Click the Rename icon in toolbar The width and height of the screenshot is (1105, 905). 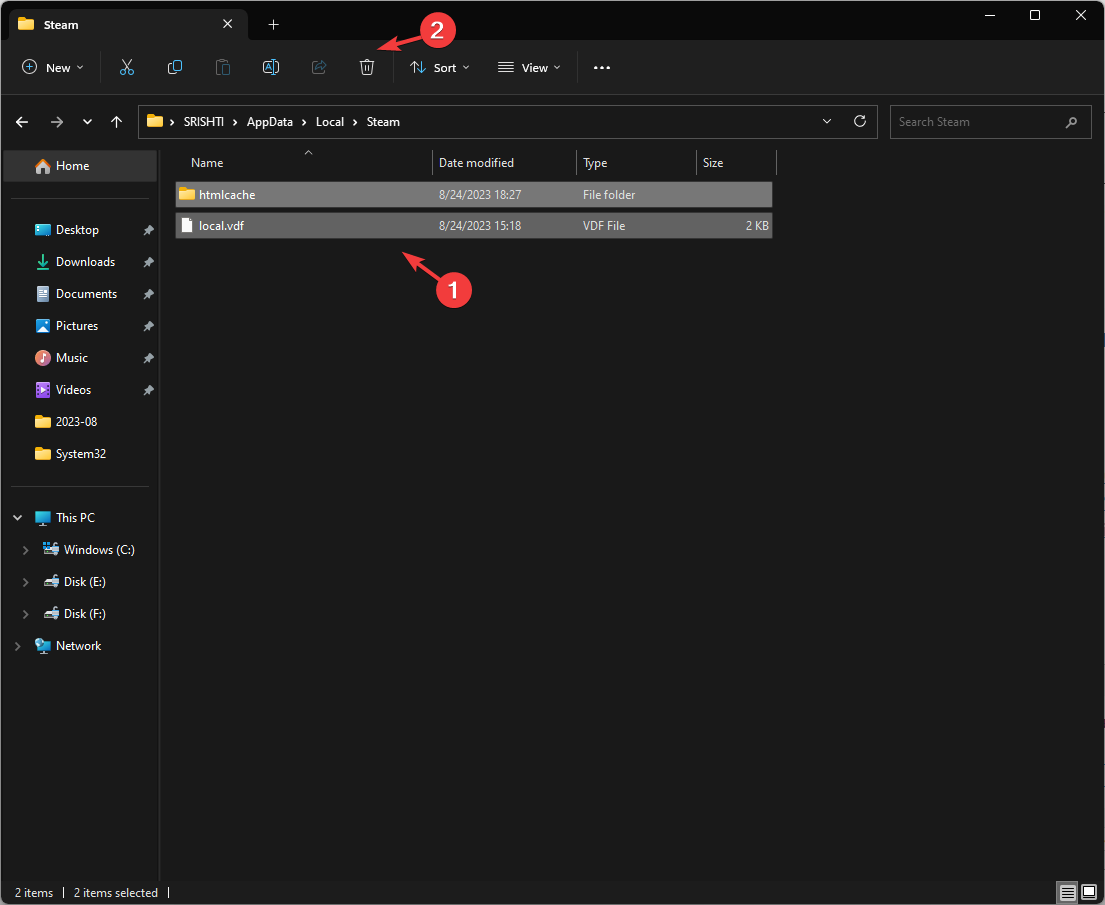click(x=270, y=67)
